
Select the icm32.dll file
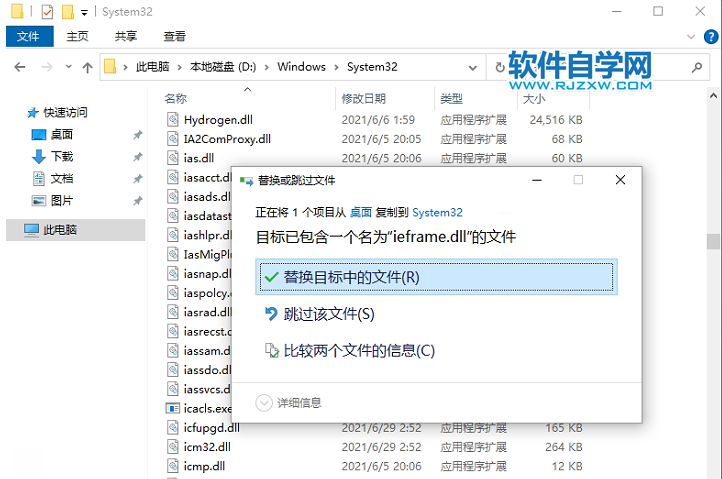[x=207, y=447]
